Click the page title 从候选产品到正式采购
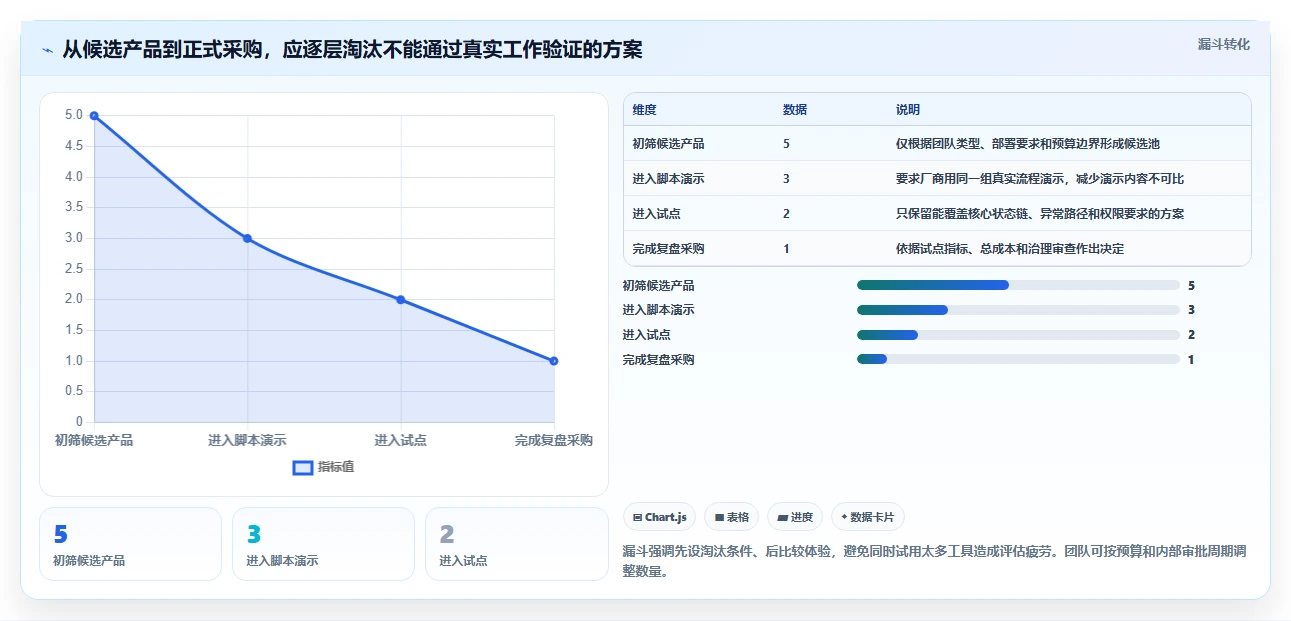Image resolution: width=1291 pixels, height=621 pixels. (x=352, y=50)
